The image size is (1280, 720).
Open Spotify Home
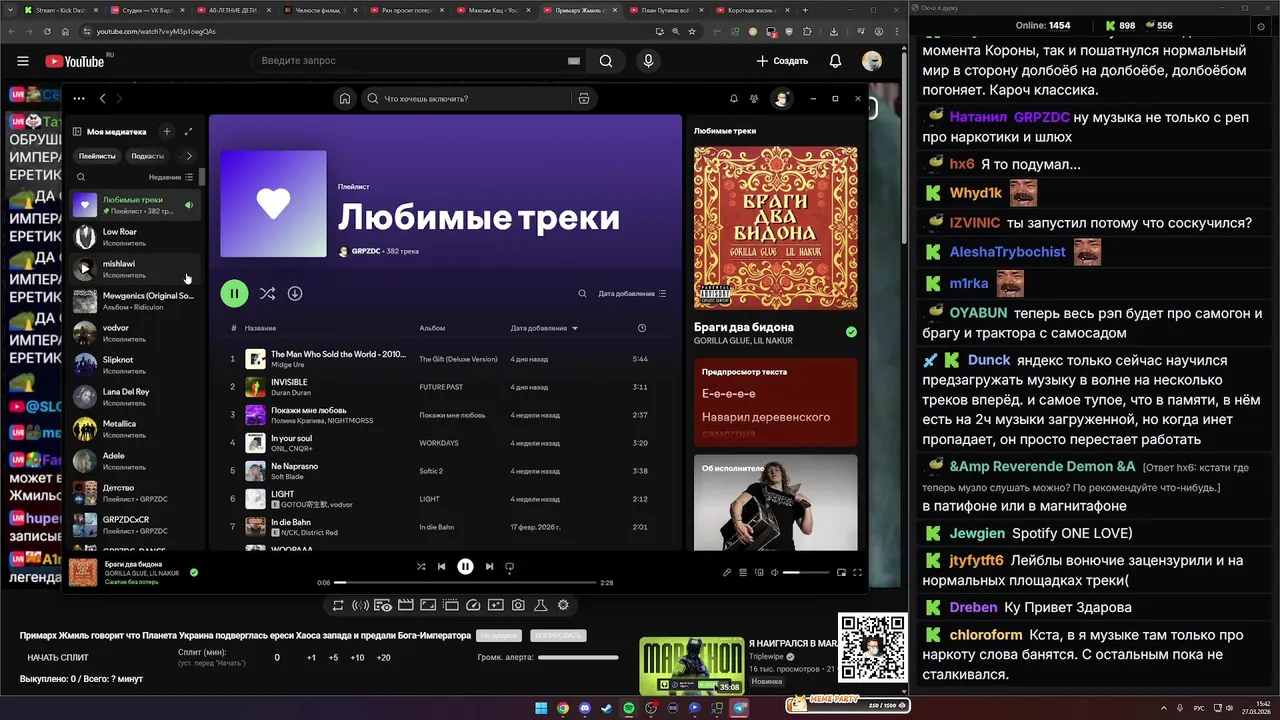tap(345, 98)
